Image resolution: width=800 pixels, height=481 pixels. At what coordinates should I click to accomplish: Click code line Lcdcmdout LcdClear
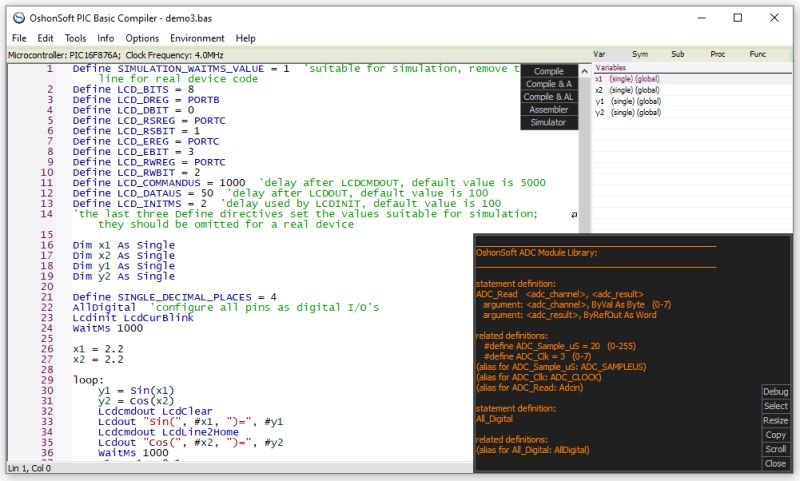155,411
